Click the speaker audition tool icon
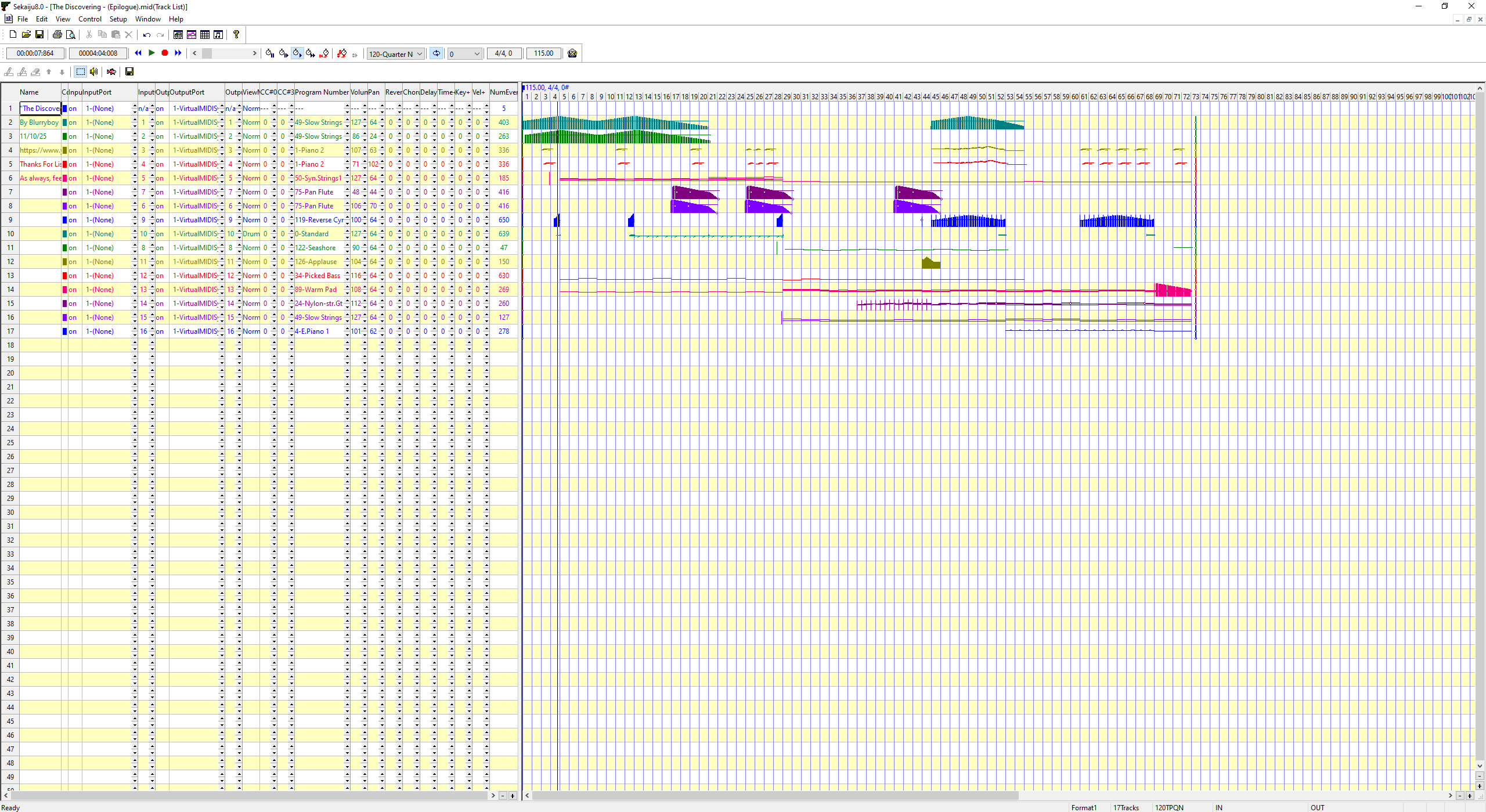The image size is (1486, 812). coord(93,71)
